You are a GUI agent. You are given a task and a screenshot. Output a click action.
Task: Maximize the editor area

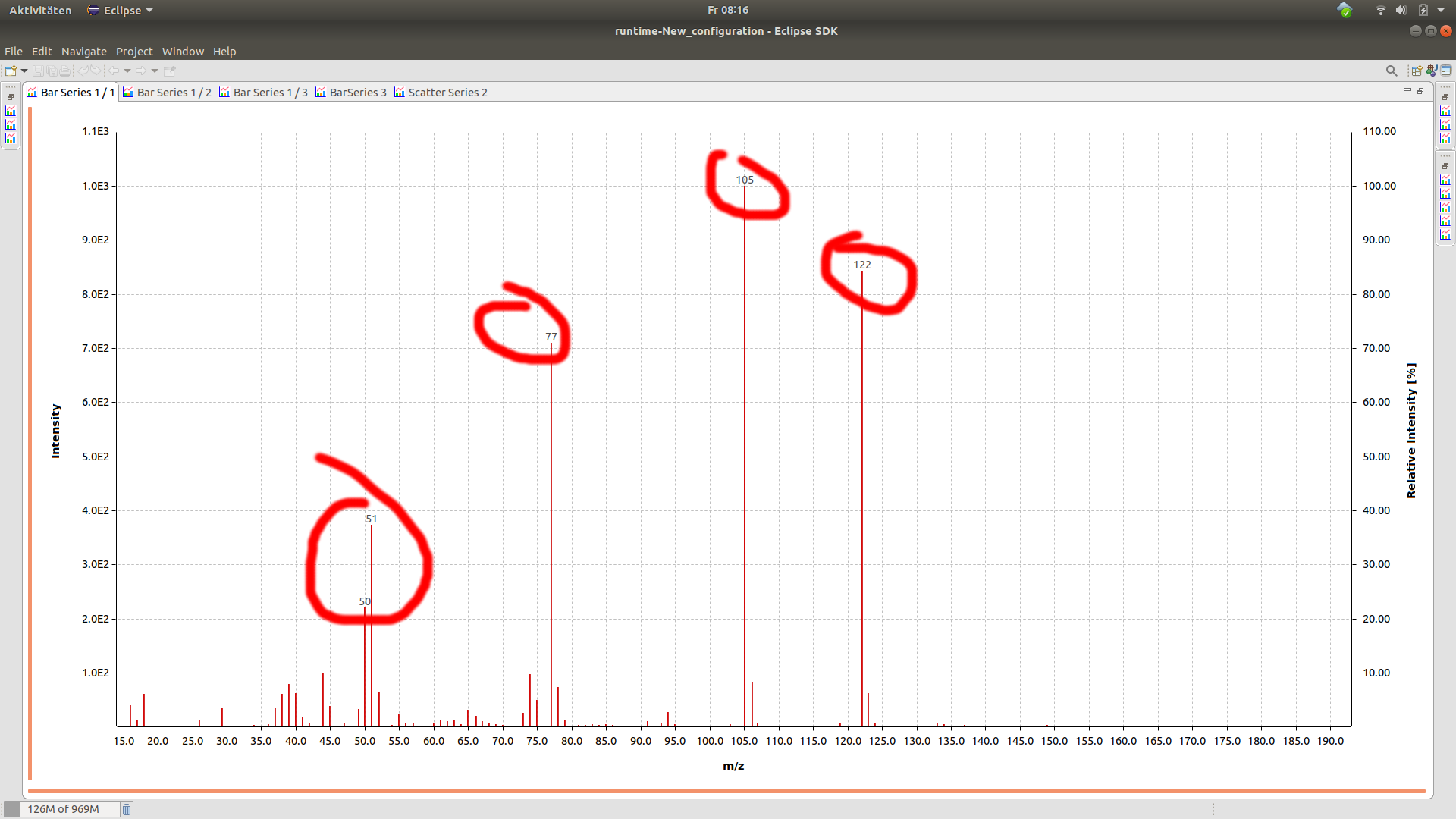click(1421, 91)
